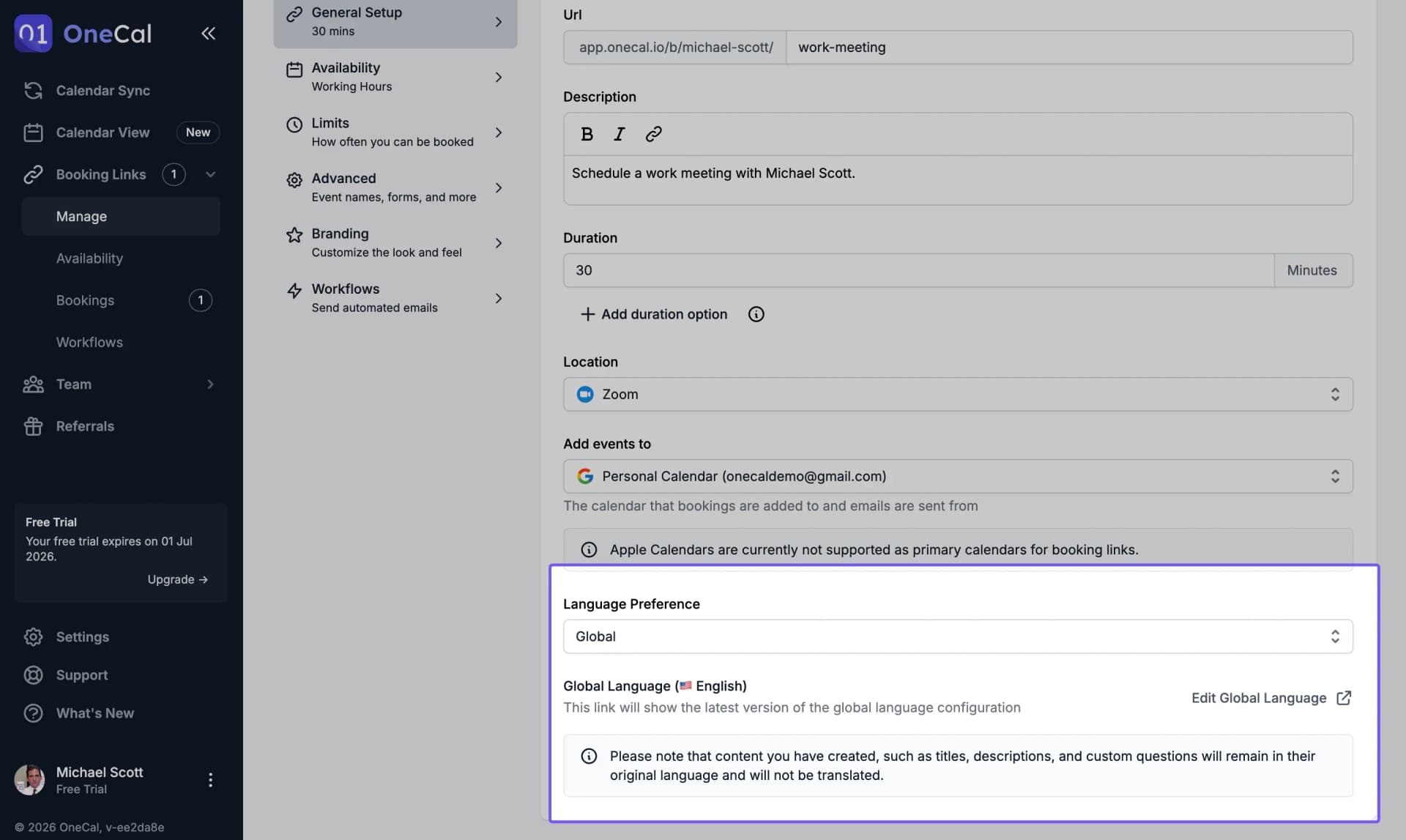The image size is (1406, 840).
Task: Click the OneCal logo icon
Action: (x=33, y=33)
